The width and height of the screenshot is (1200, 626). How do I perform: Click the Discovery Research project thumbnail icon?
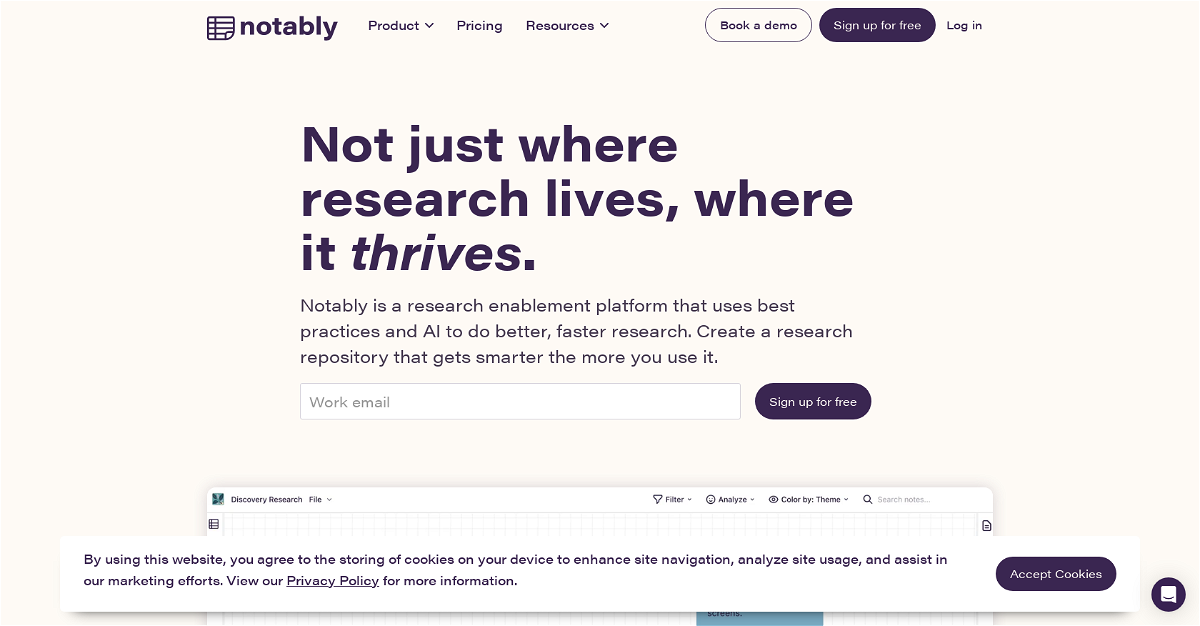pos(218,499)
